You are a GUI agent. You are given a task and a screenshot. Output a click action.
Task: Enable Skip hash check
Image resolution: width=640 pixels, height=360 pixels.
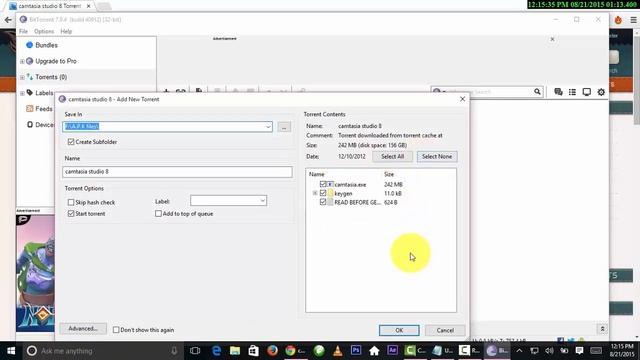71,202
